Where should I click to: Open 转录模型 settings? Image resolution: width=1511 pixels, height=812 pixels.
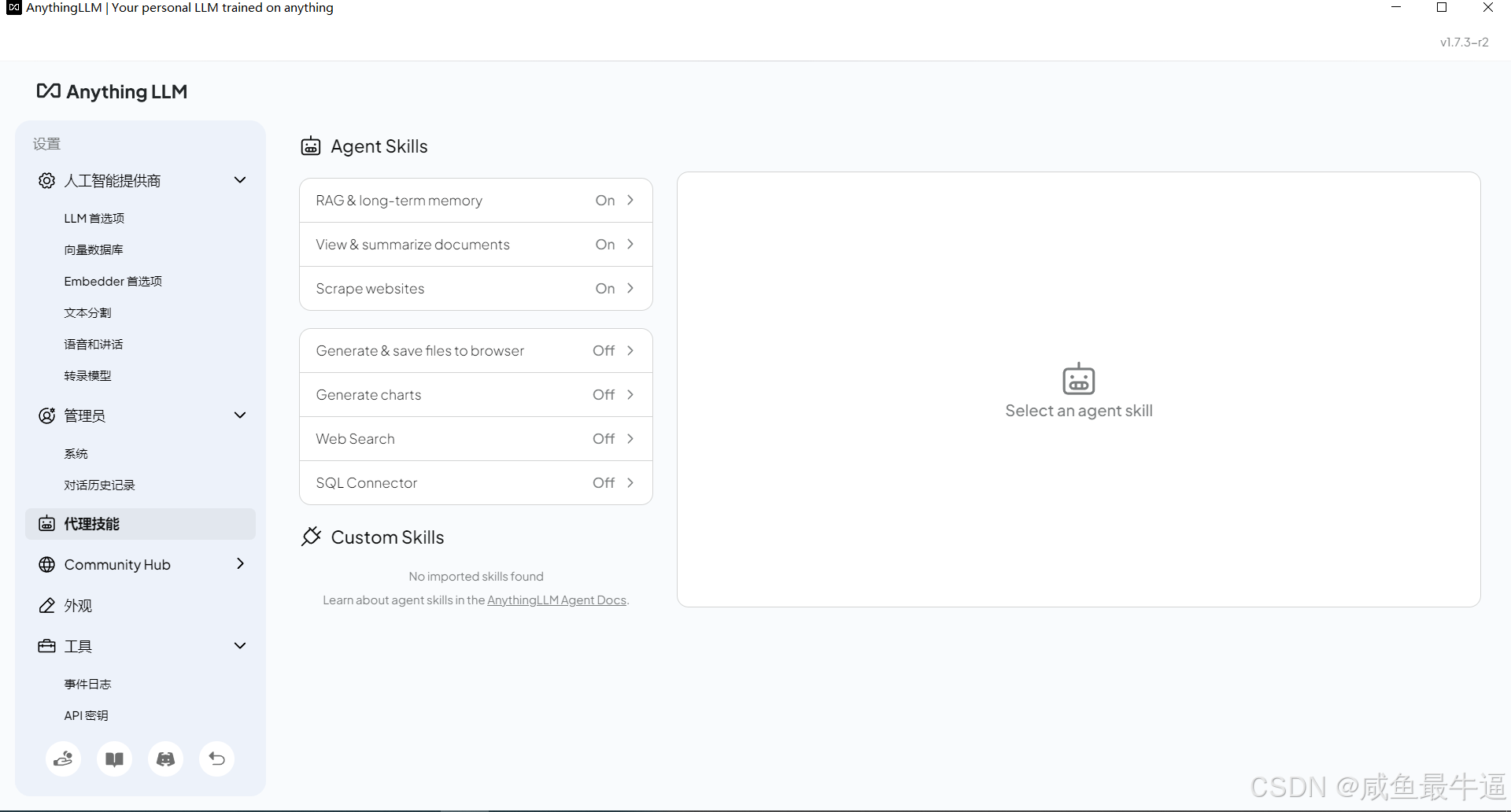tap(87, 375)
